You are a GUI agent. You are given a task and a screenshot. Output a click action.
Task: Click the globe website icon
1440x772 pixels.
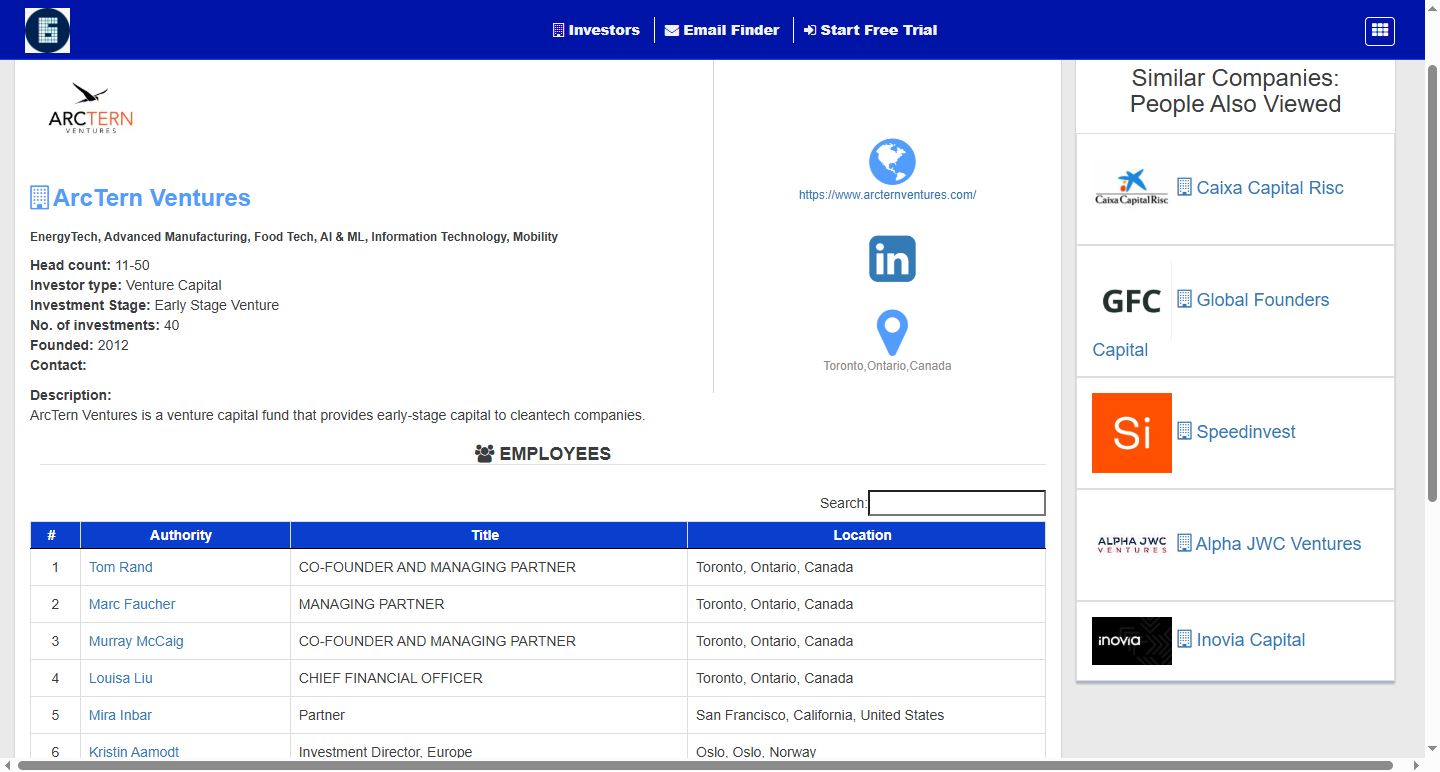click(892, 161)
